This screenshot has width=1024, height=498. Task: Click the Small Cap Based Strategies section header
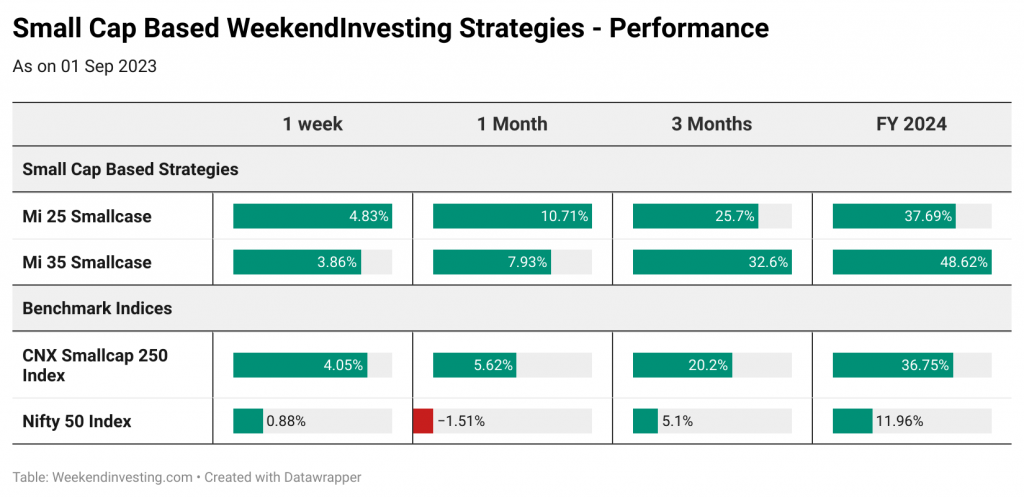(x=131, y=170)
